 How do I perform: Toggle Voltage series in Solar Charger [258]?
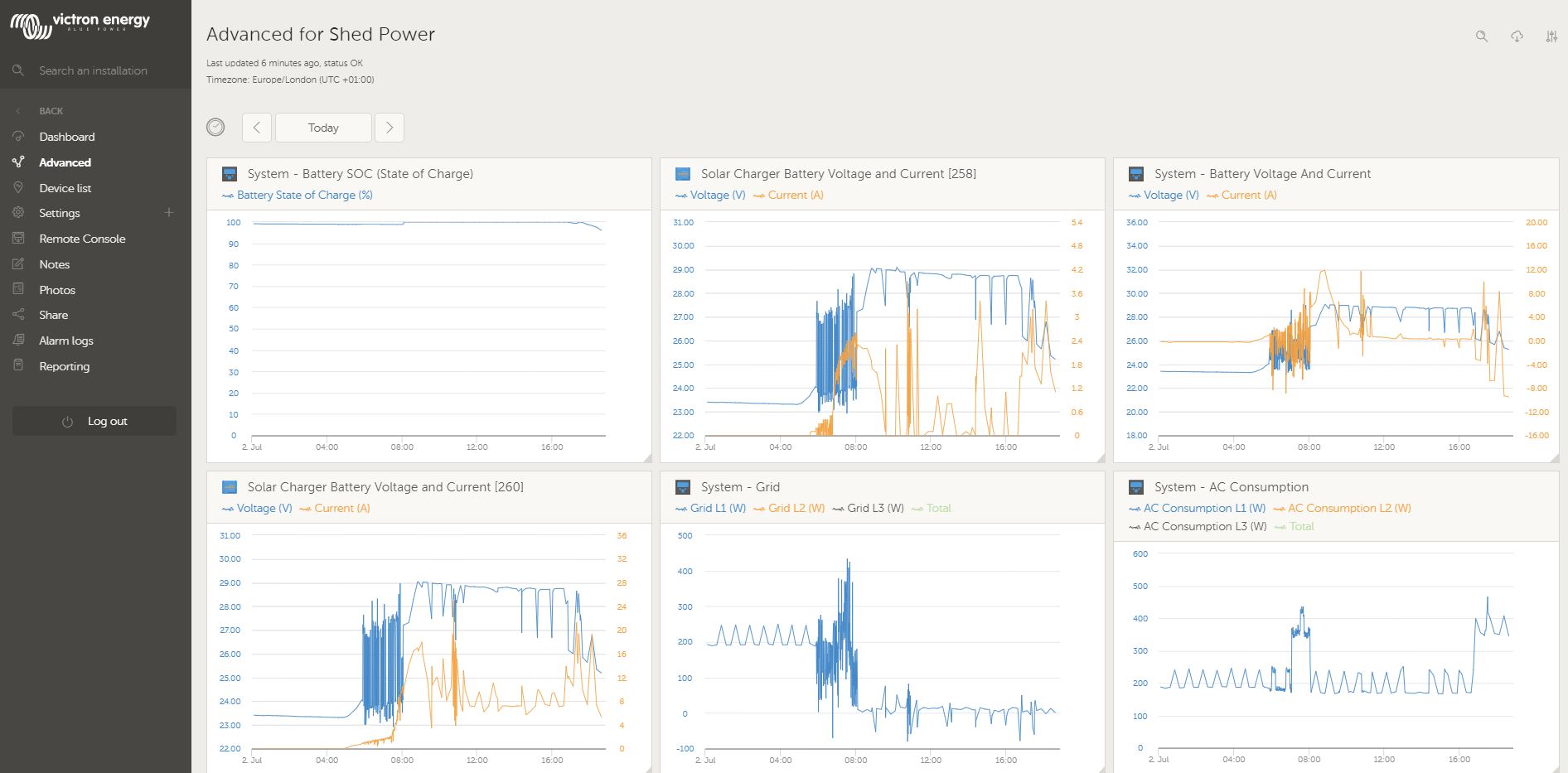(x=710, y=196)
